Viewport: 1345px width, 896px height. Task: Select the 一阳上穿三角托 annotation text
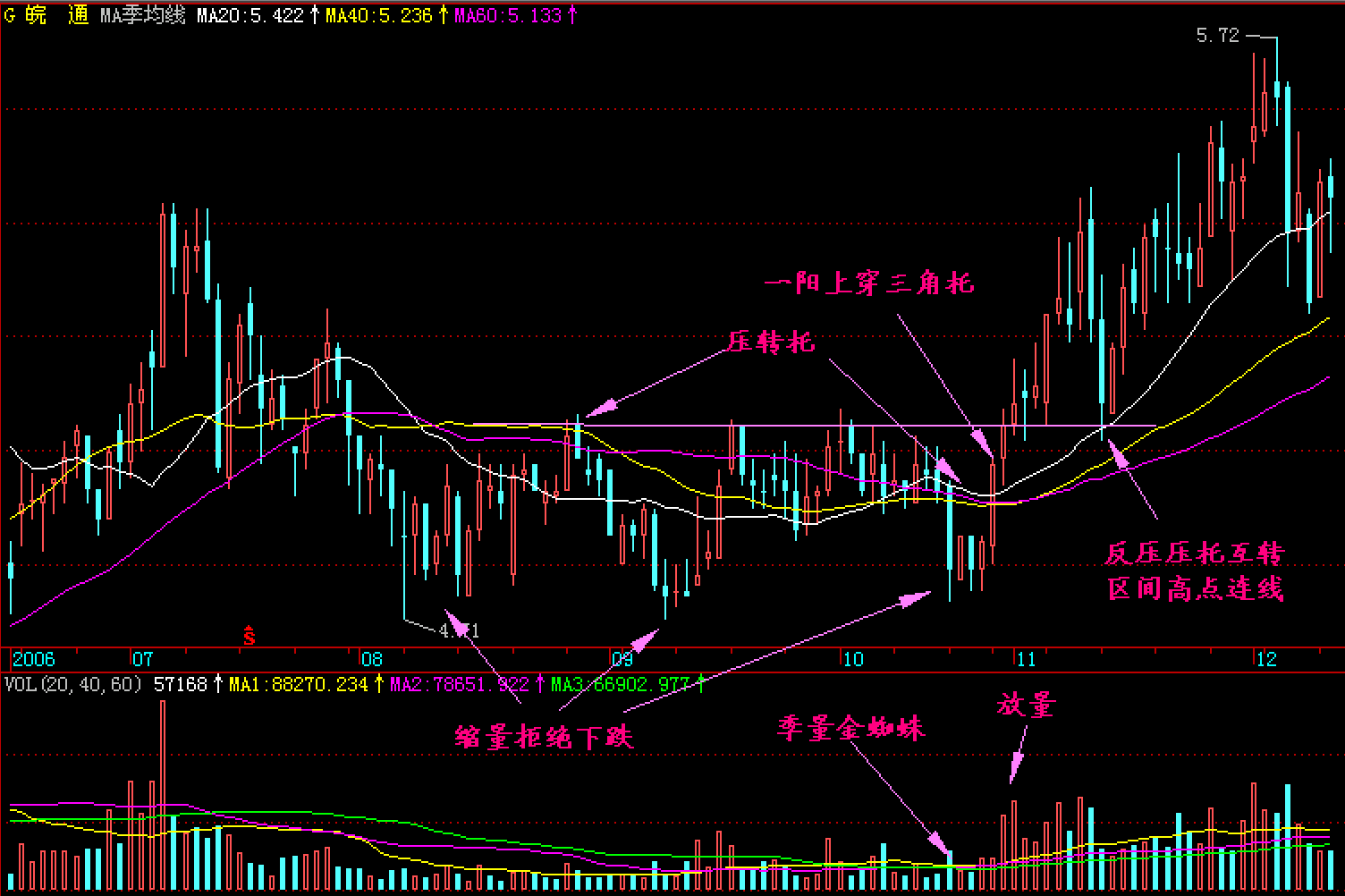pyautogui.click(x=868, y=283)
